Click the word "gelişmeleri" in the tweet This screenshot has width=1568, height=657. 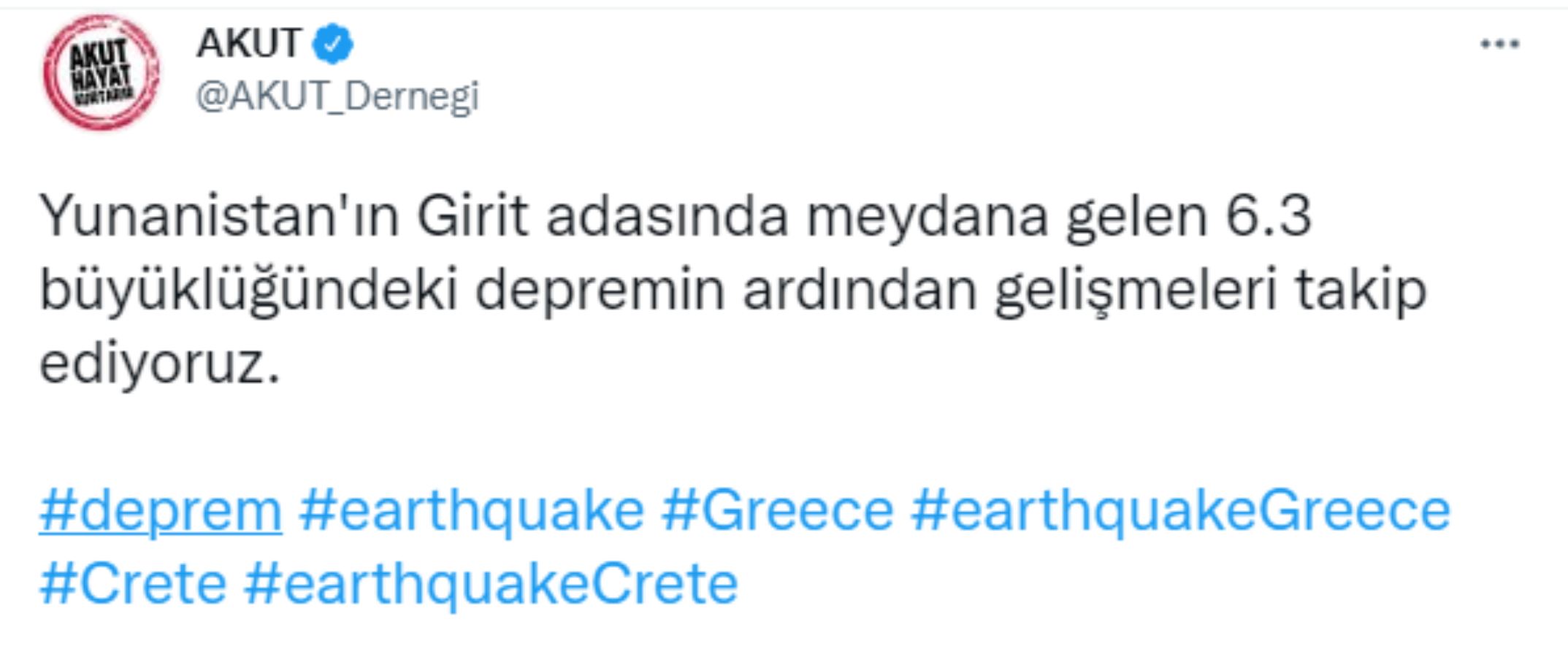1136,291
